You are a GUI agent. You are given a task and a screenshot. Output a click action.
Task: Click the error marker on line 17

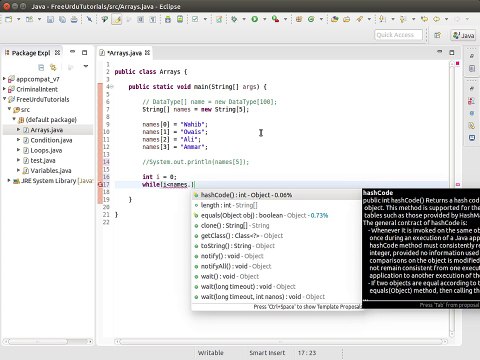click(100, 184)
